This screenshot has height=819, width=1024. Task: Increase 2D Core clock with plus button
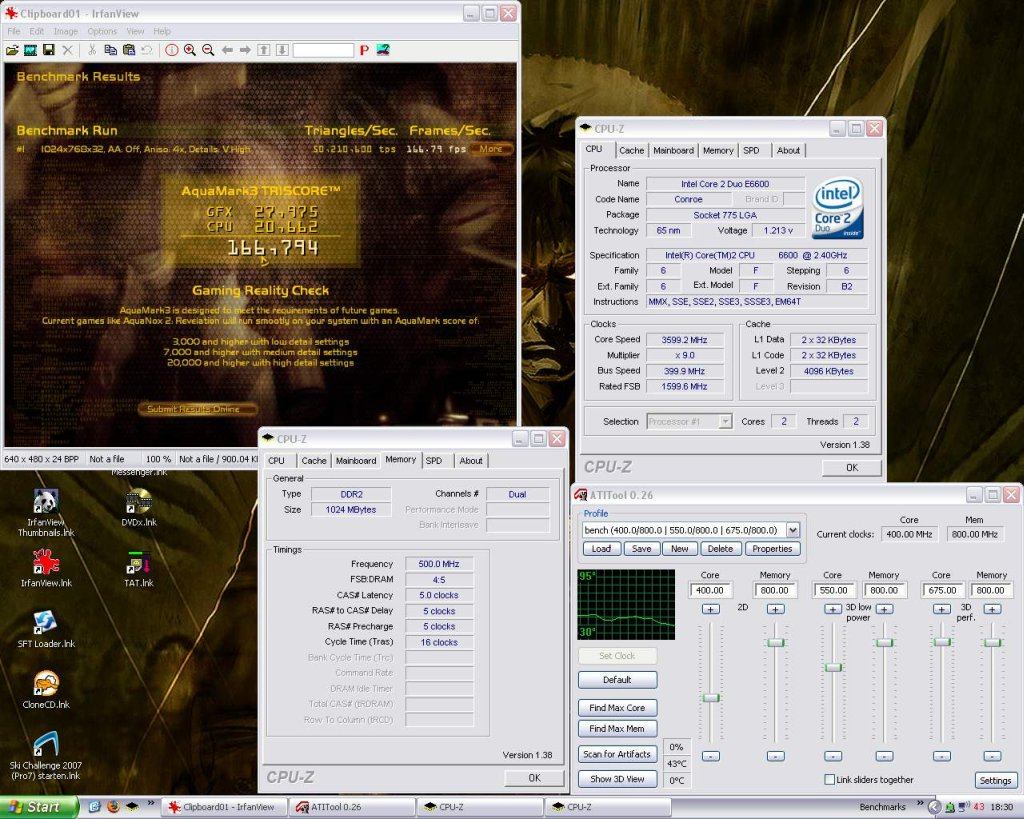(711, 609)
